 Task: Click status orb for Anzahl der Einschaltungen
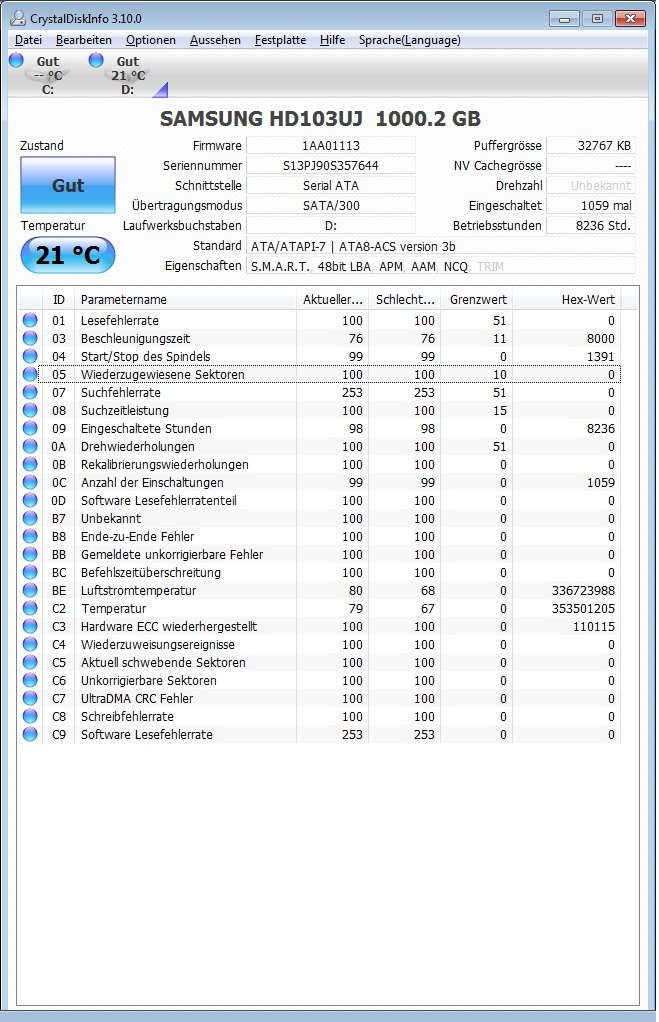tap(30, 482)
